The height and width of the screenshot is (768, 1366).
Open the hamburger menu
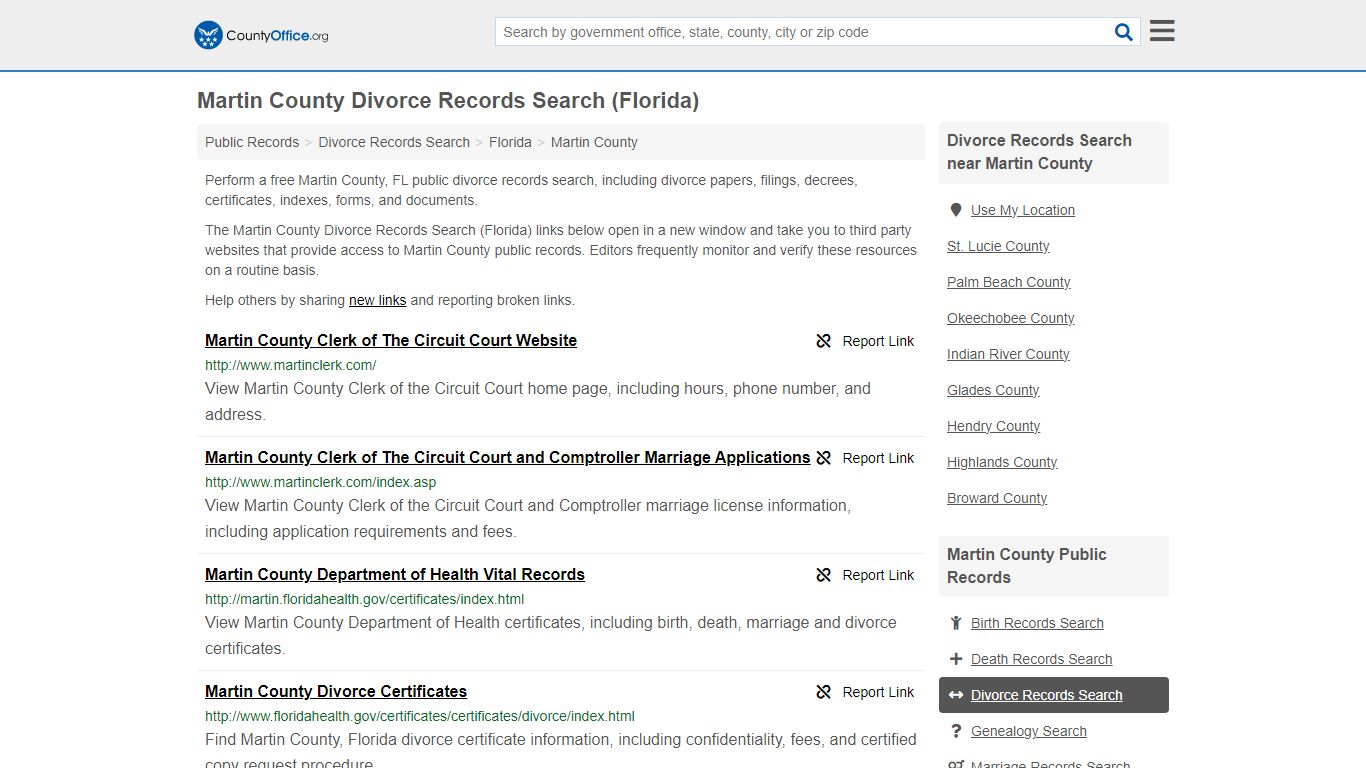(1162, 31)
